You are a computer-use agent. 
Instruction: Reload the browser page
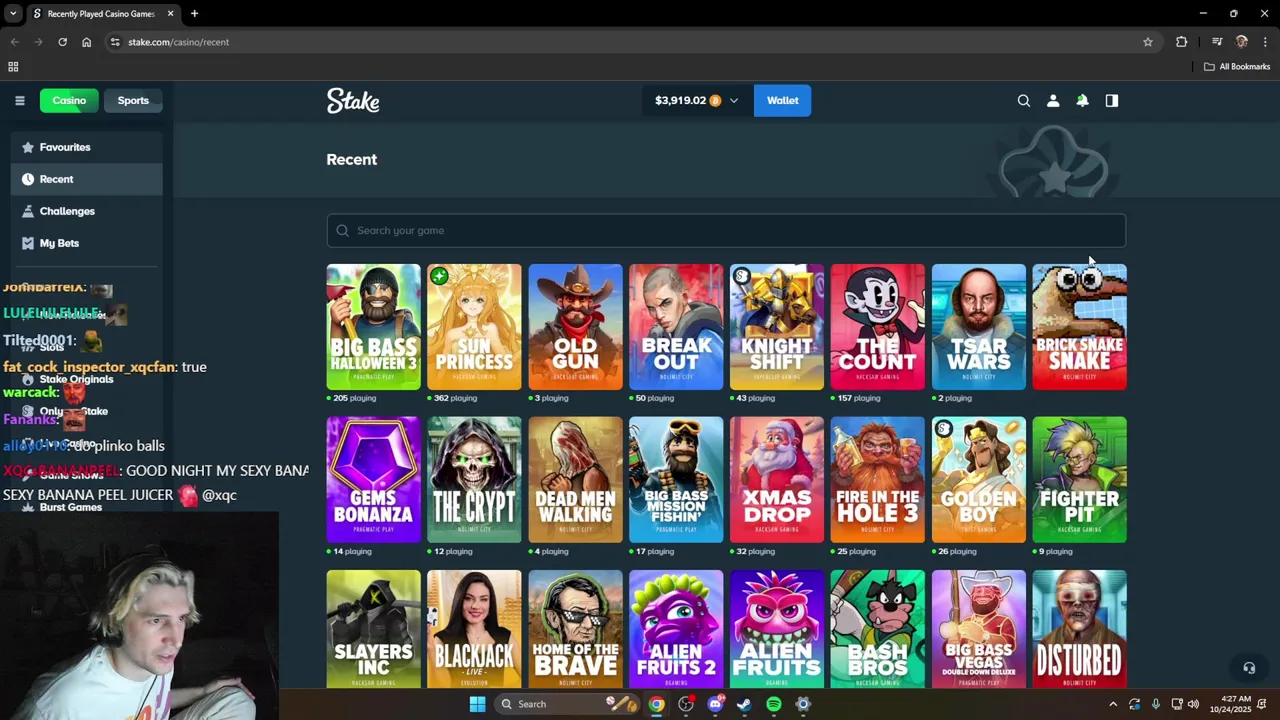click(62, 42)
